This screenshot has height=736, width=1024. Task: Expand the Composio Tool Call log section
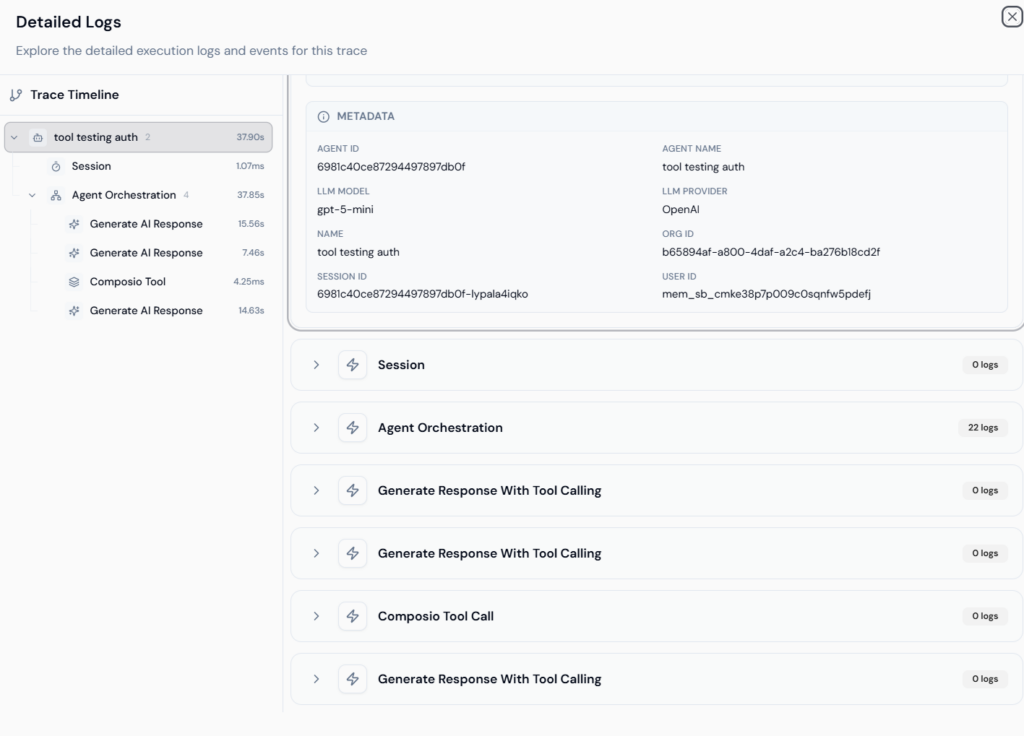click(316, 616)
